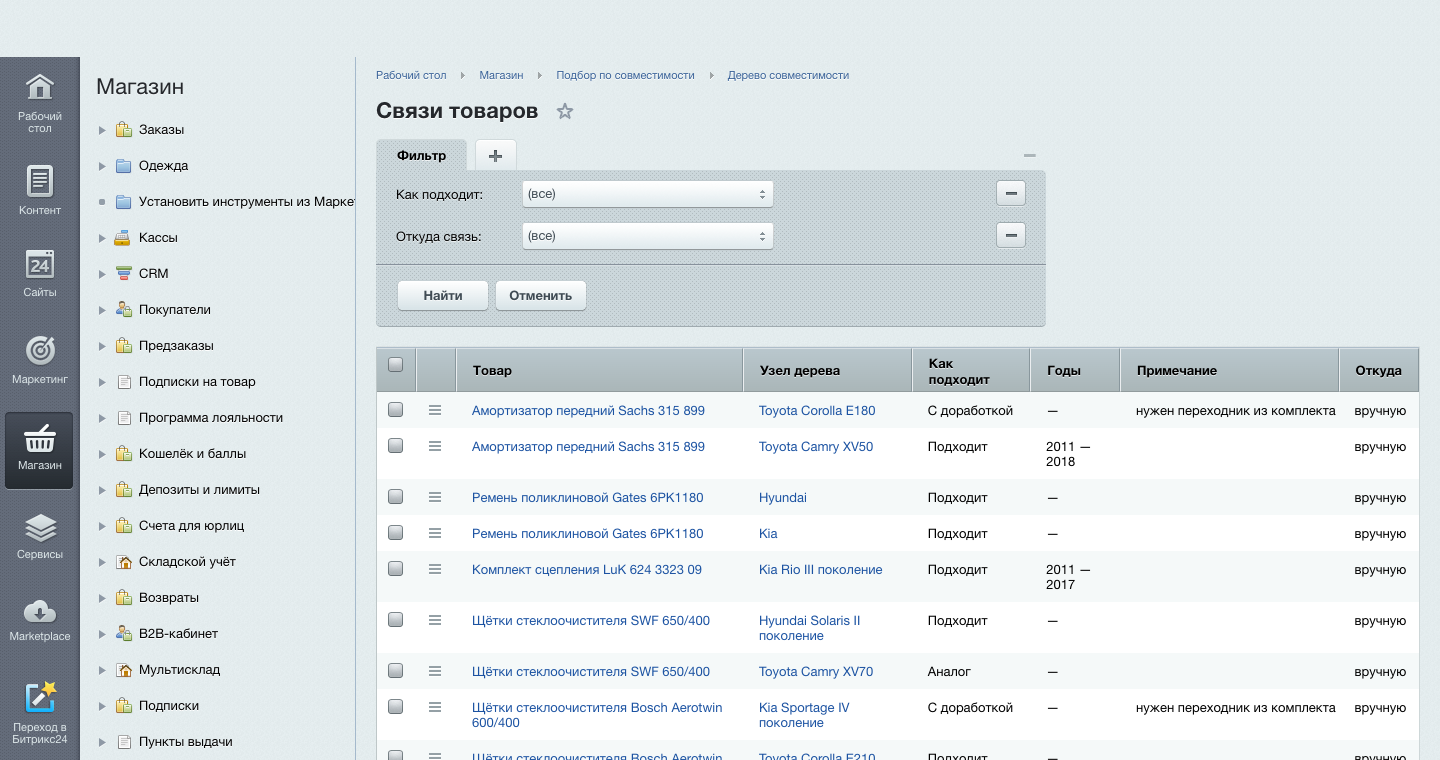Screen dimensions: 1440x760
Task: Go to Сайты section icon
Action: pyautogui.click(x=40, y=273)
